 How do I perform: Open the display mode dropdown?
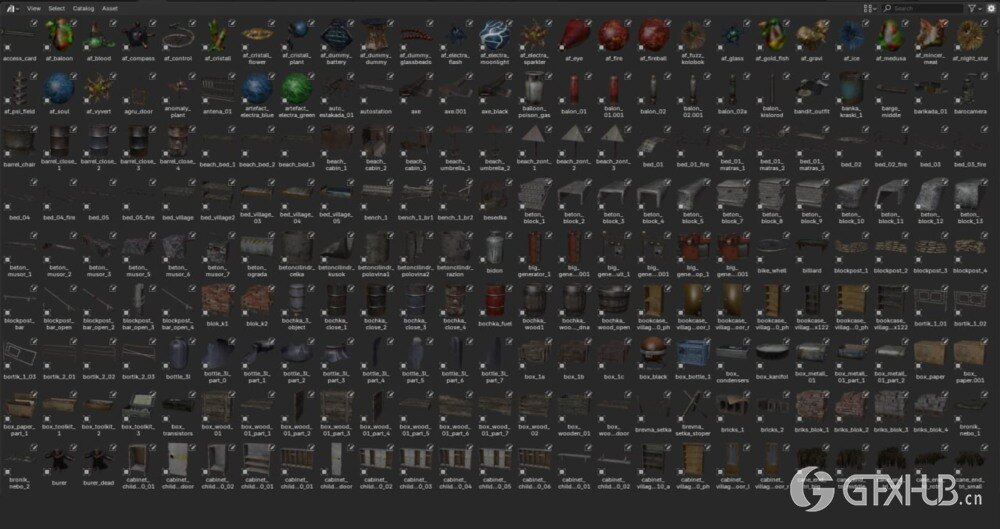click(x=870, y=8)
